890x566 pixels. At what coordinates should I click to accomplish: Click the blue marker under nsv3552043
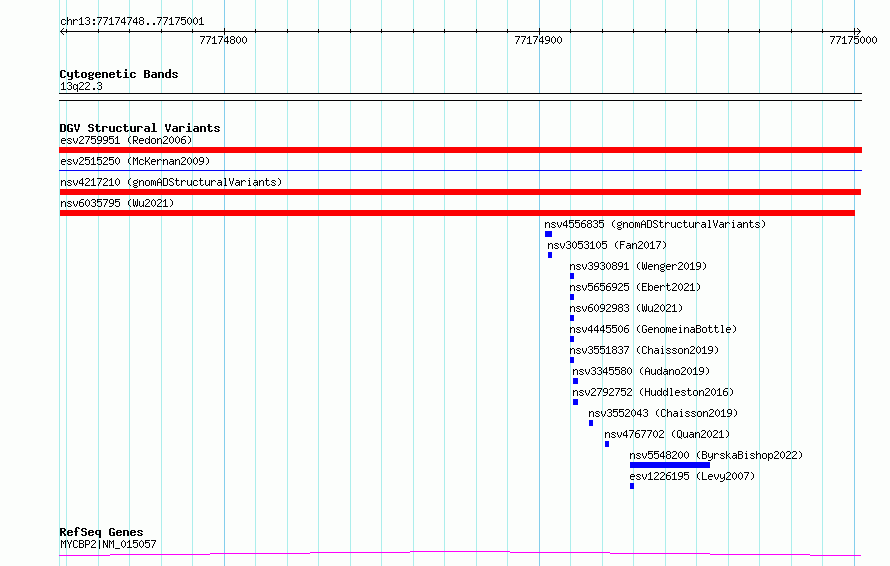pyautogui.click(x=591, y=423)
